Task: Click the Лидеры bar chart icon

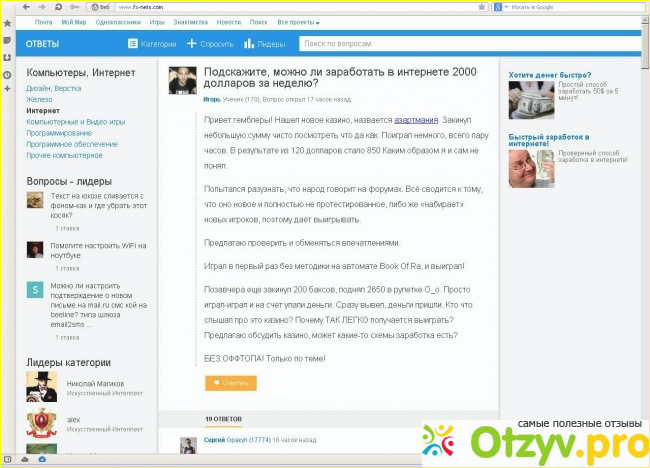Action: point(250,44)
